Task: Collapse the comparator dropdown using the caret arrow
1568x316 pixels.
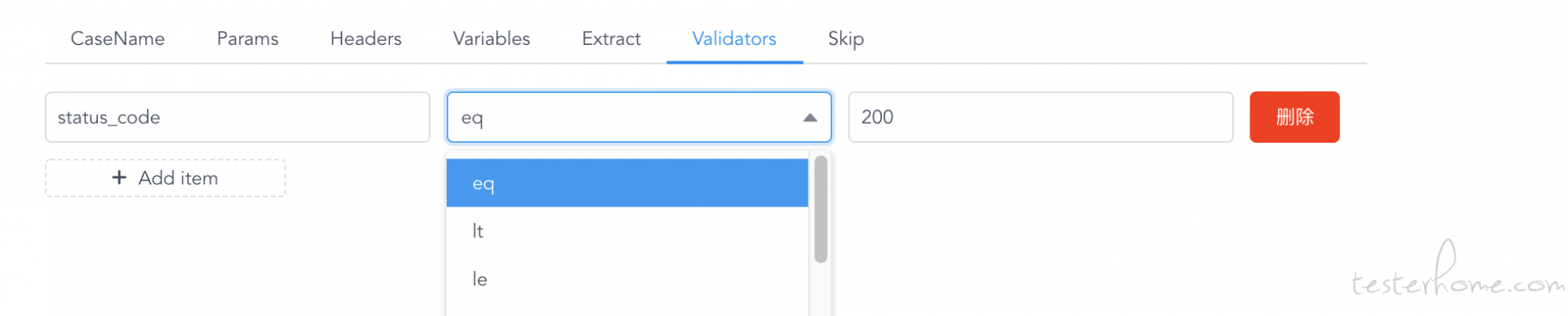Action: (809, 118)
